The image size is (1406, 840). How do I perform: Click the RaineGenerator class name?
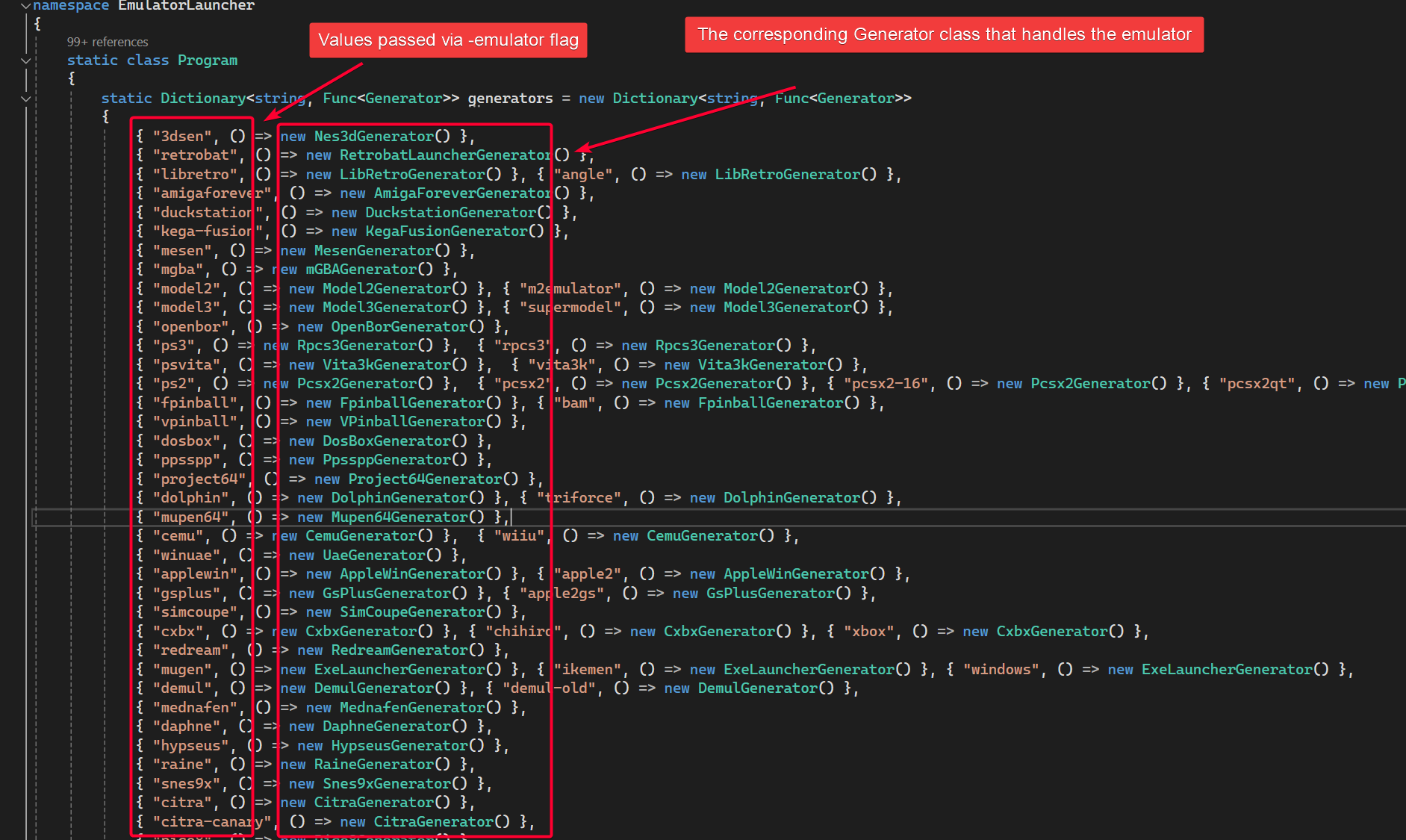click(x=374, y=765)
